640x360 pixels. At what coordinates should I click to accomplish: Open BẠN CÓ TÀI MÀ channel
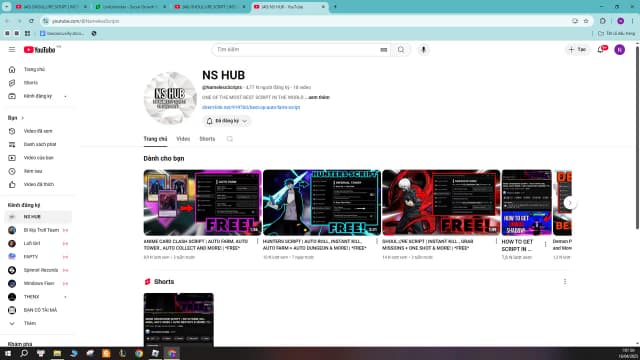point(39,310)
